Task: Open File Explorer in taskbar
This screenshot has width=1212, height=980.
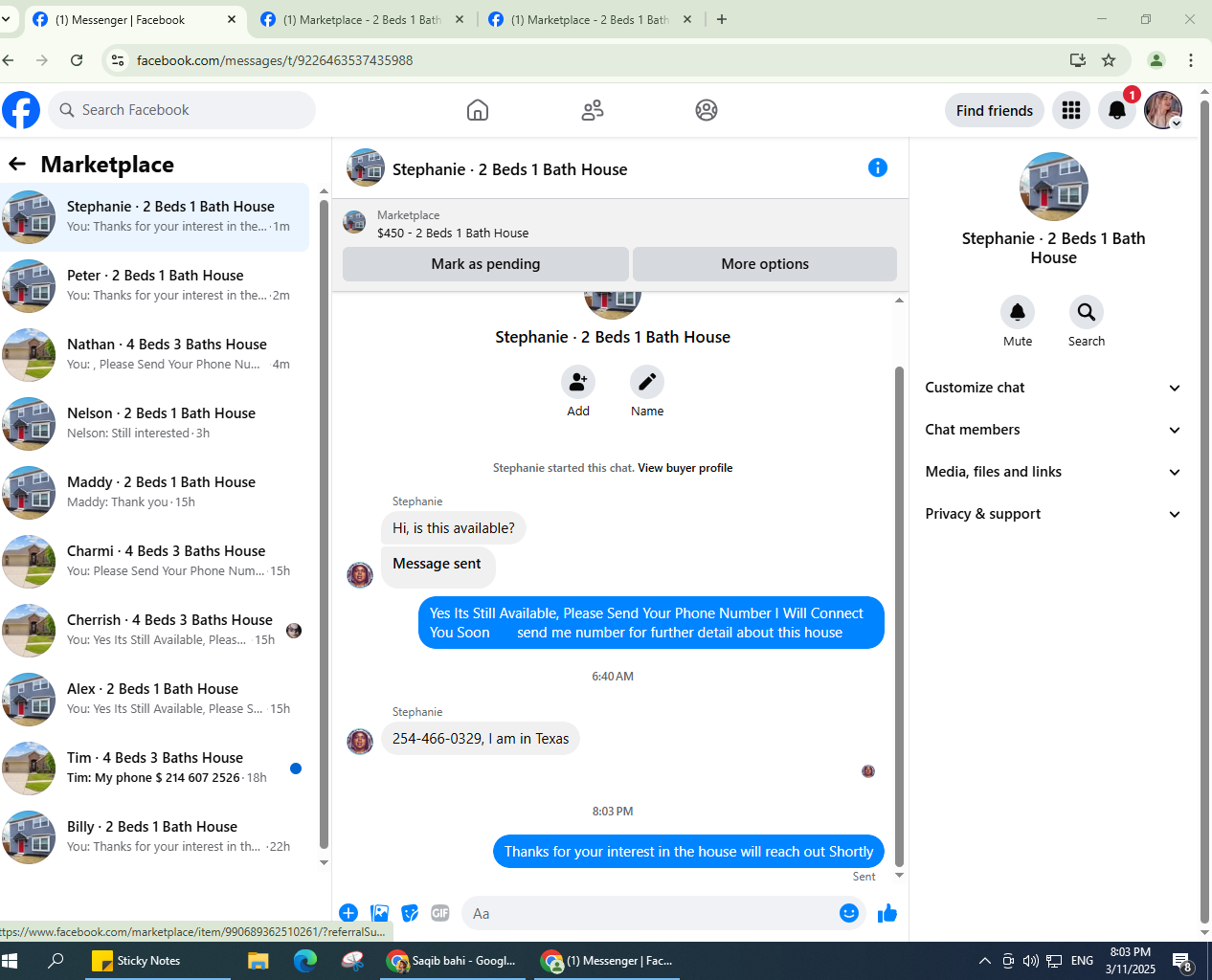Action: tap(258, 961)
